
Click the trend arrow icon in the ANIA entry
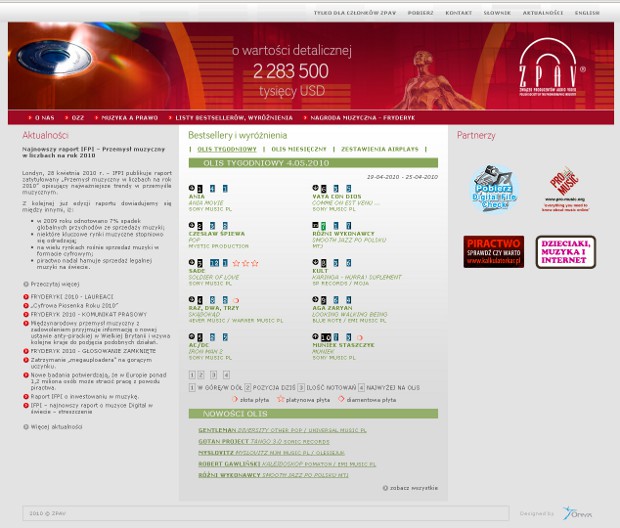point(192,188)
